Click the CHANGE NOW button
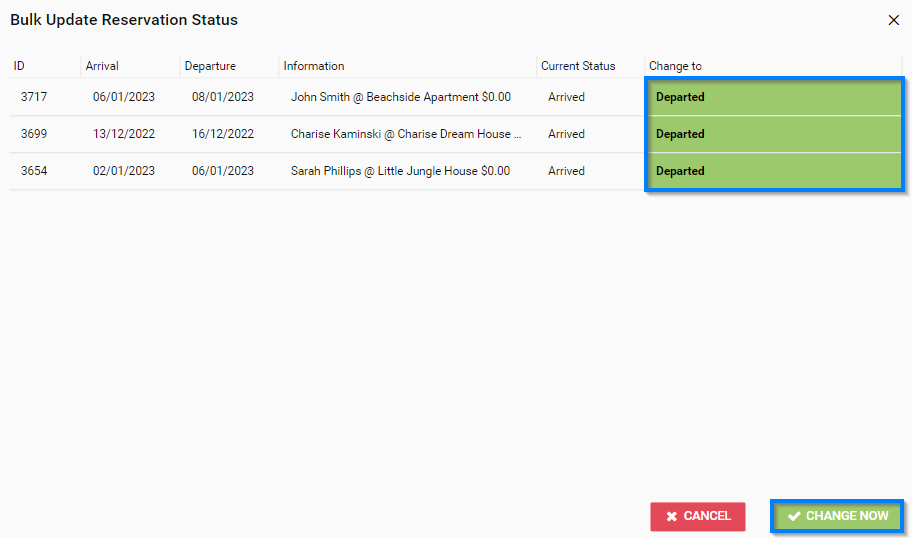The image size is (912, 538). [x=837, y=516]
